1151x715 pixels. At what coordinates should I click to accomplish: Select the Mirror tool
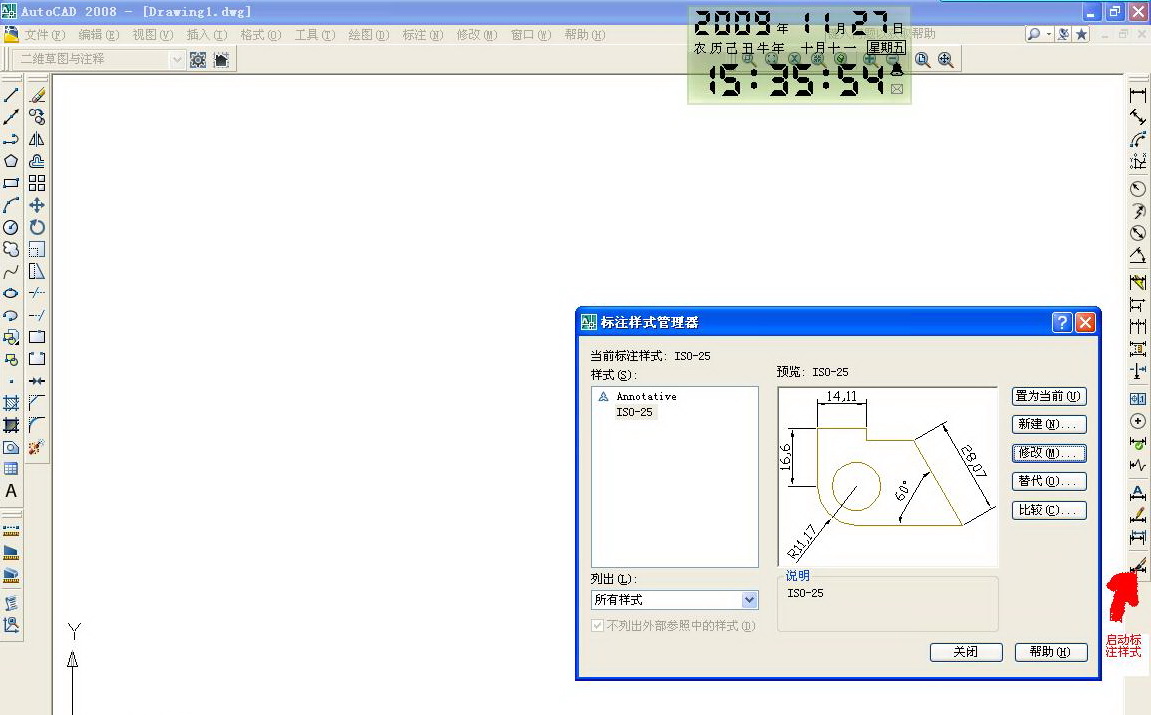tap(37, 139)
